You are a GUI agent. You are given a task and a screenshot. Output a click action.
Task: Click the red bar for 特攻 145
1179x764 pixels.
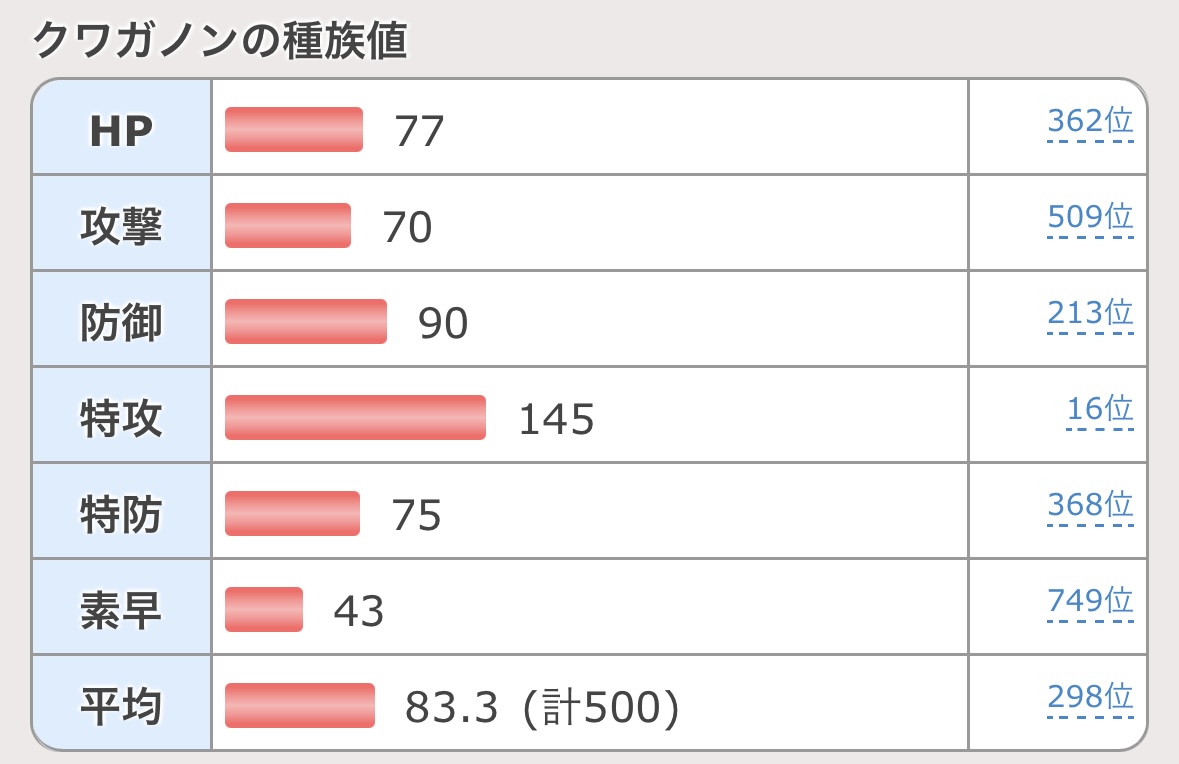tap(355, 418)
